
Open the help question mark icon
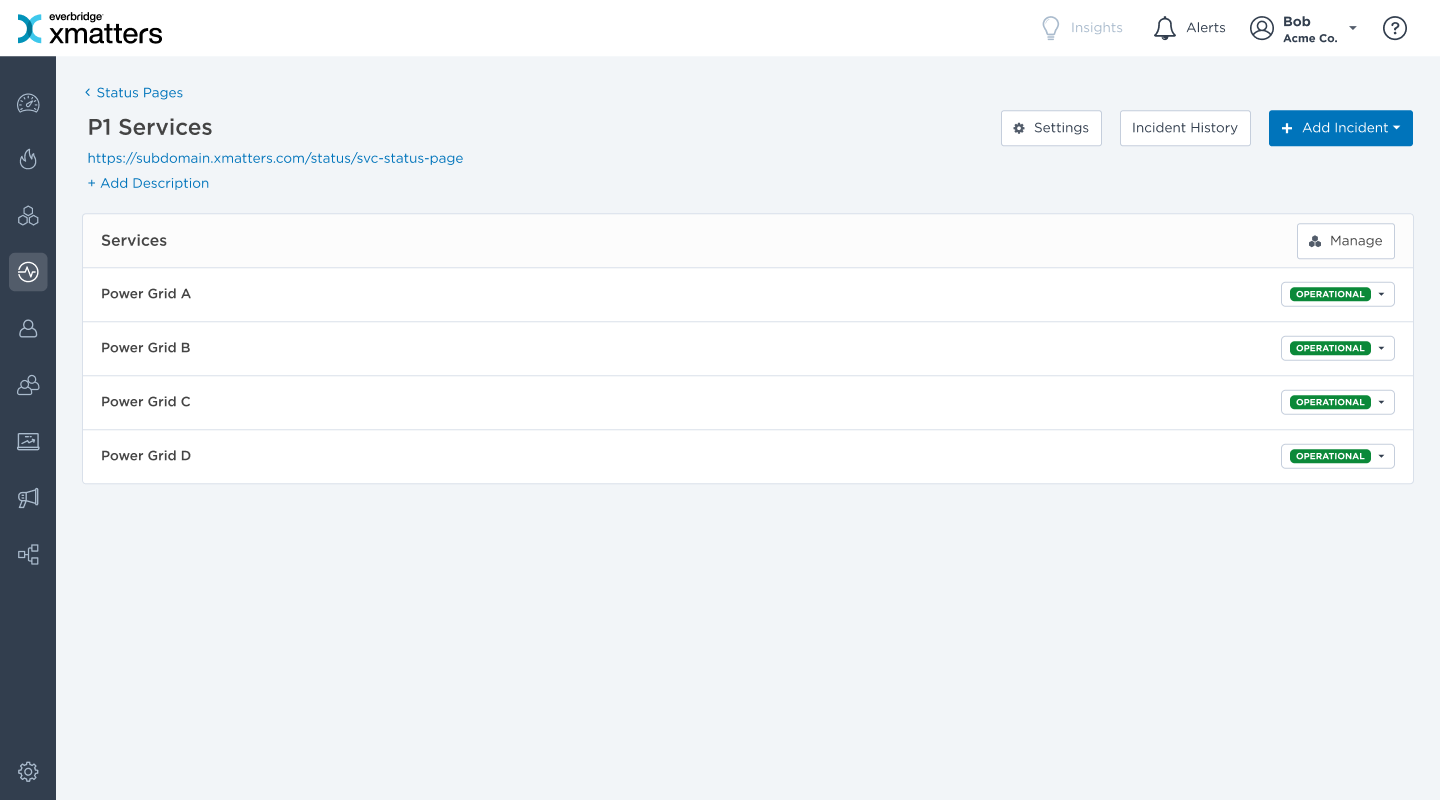click(x=1395, y=28)
